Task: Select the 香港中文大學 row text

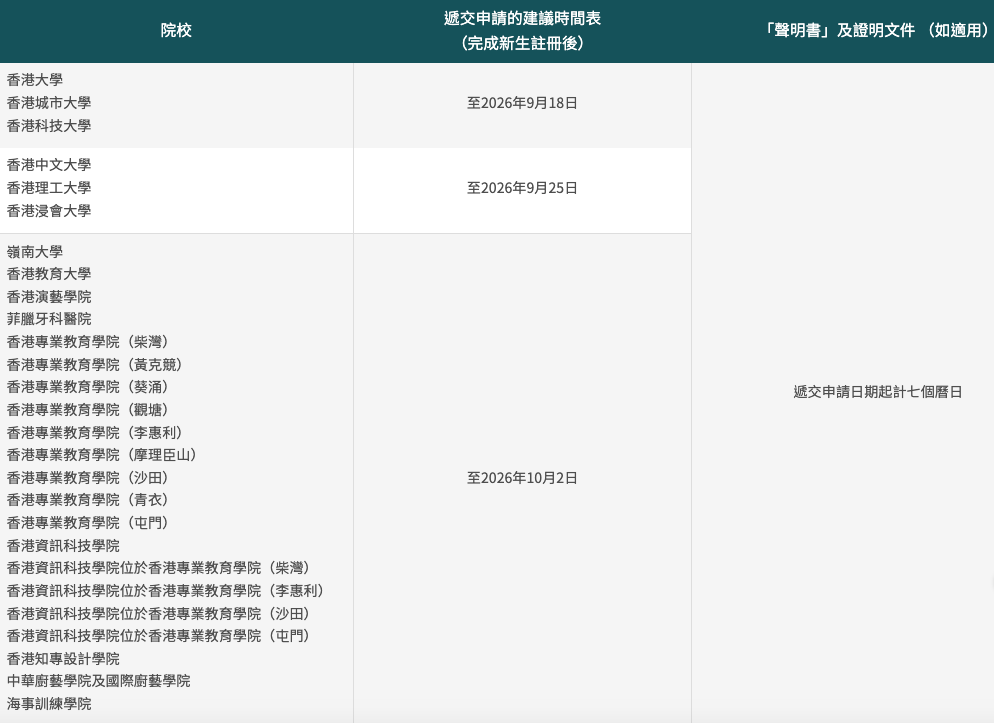Action: [49, 165]
